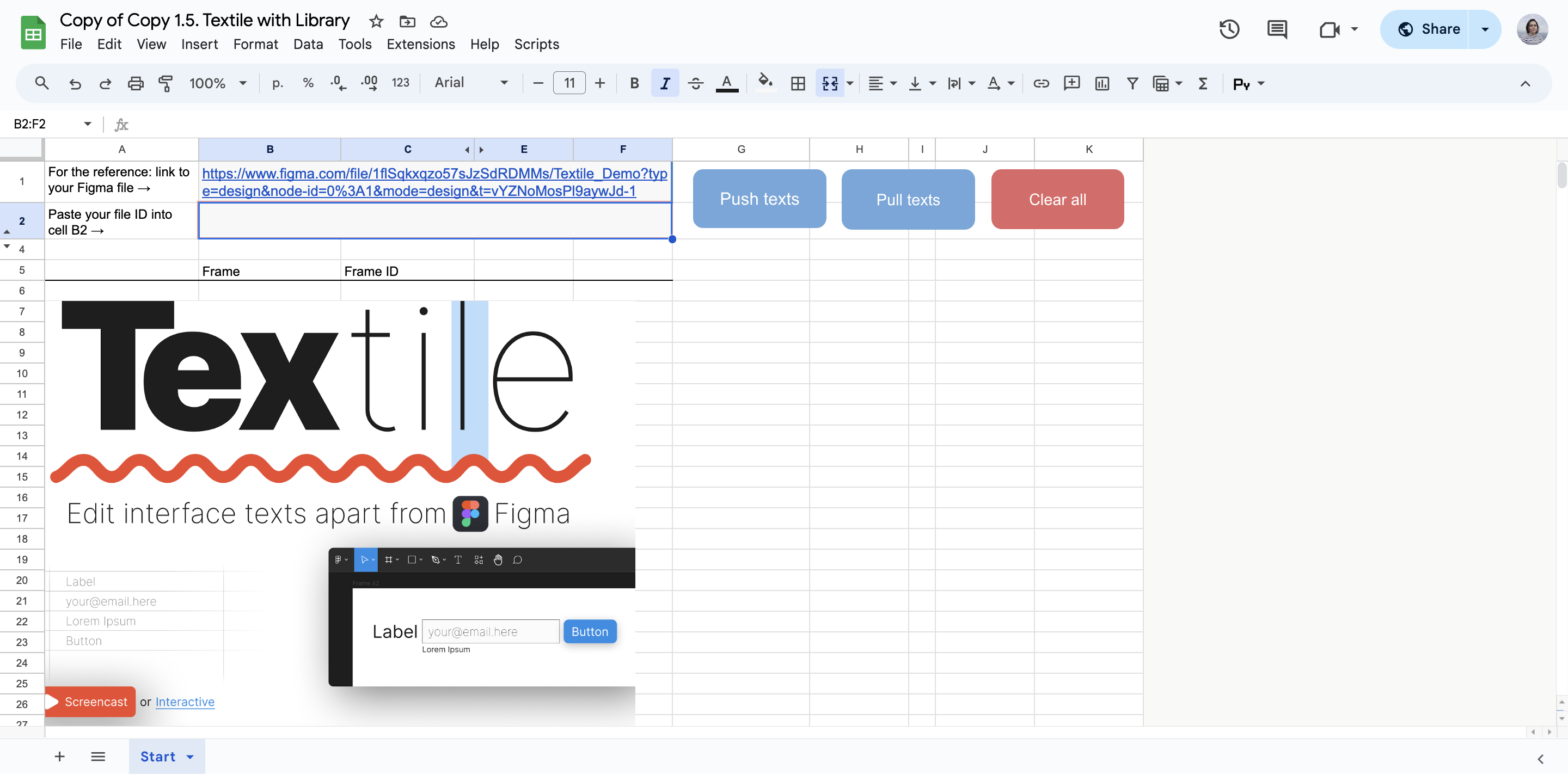Viewport: 1568px width, 775px height.
Task: Open comments panel icon
Action: (1276, 29)
